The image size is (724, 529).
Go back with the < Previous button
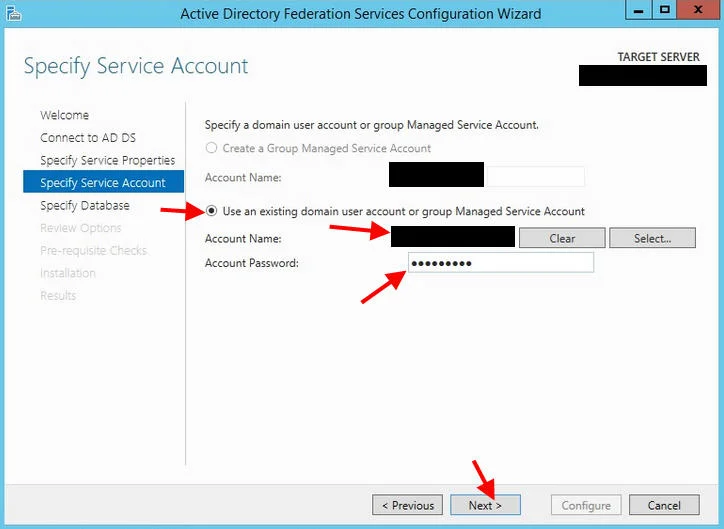click(x=407, y=505)
